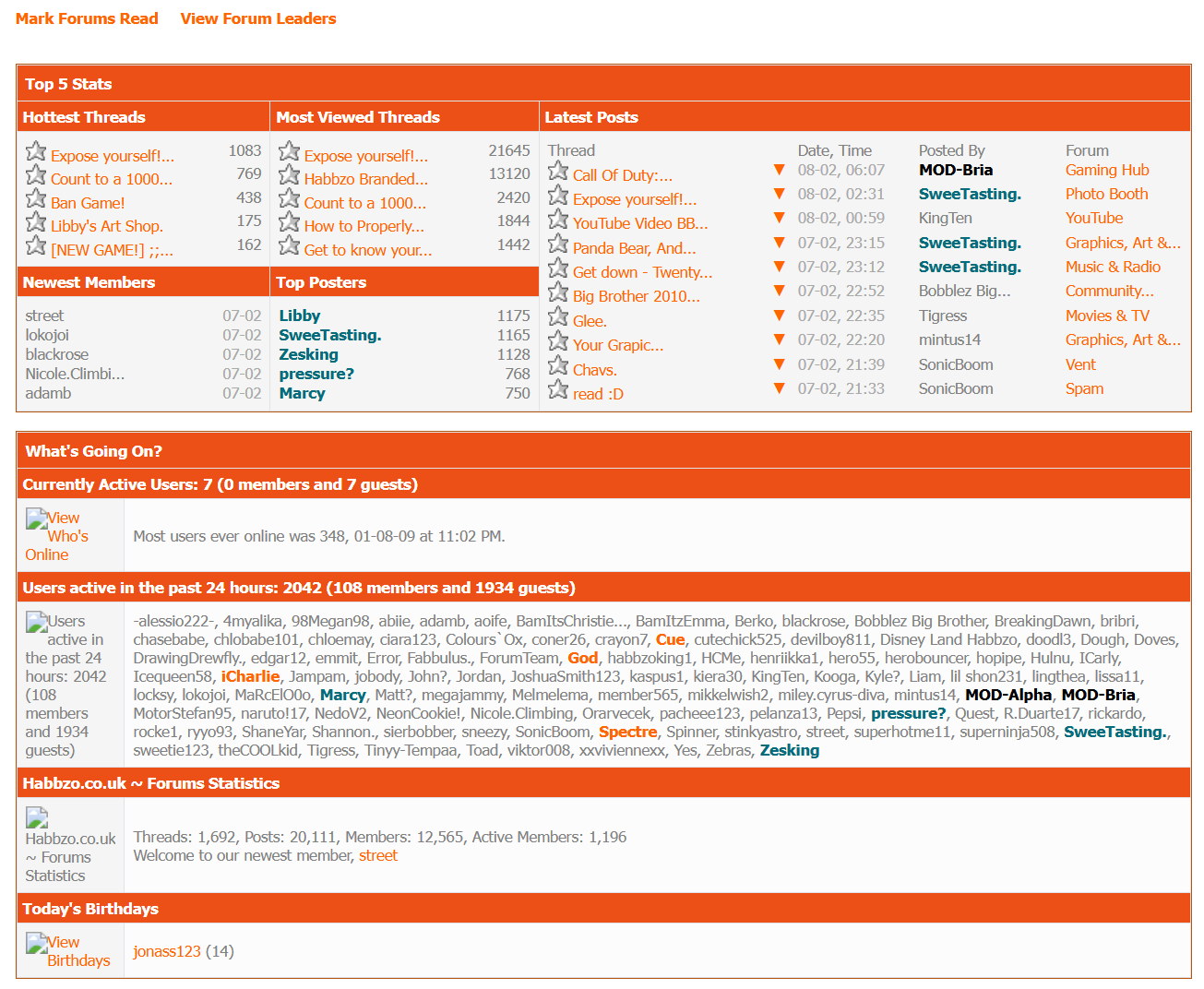Open YouTube Video BB thread
Image resolution: width=1204 pixels, height=989 pixels.
(639, 223)
